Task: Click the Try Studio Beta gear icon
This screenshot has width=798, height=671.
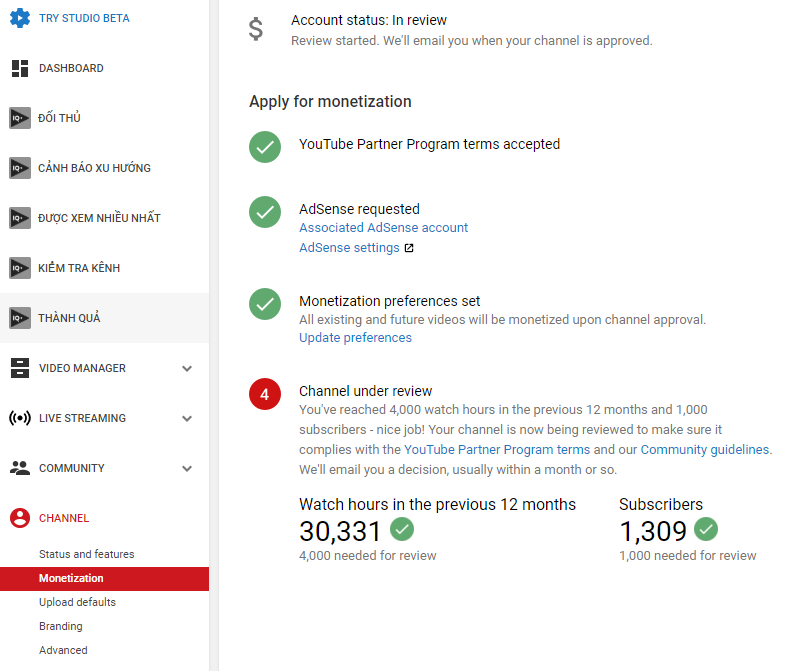Action: [20, 18]
